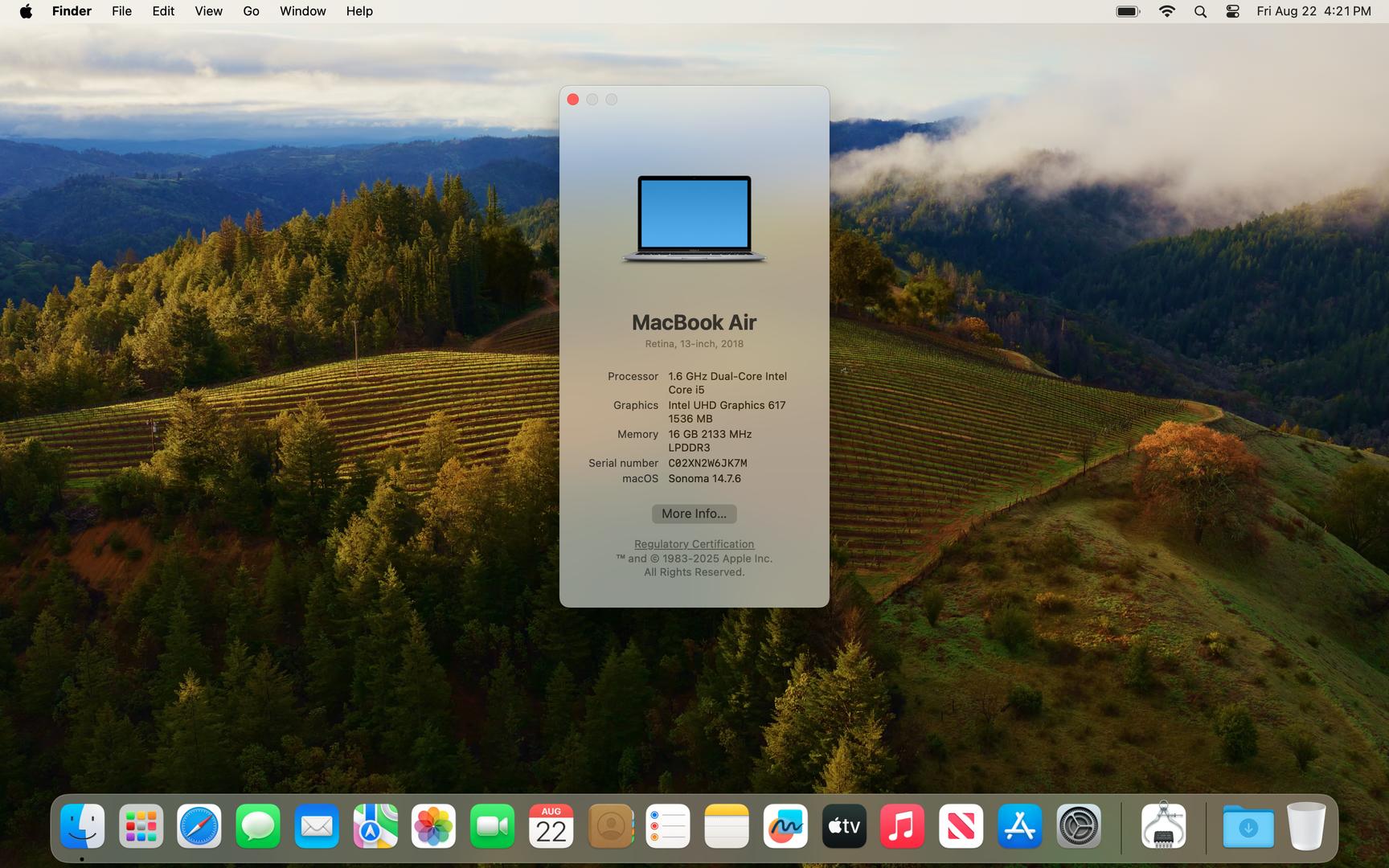
Task: Open Finder from the Dock
Action: point(83,825)
